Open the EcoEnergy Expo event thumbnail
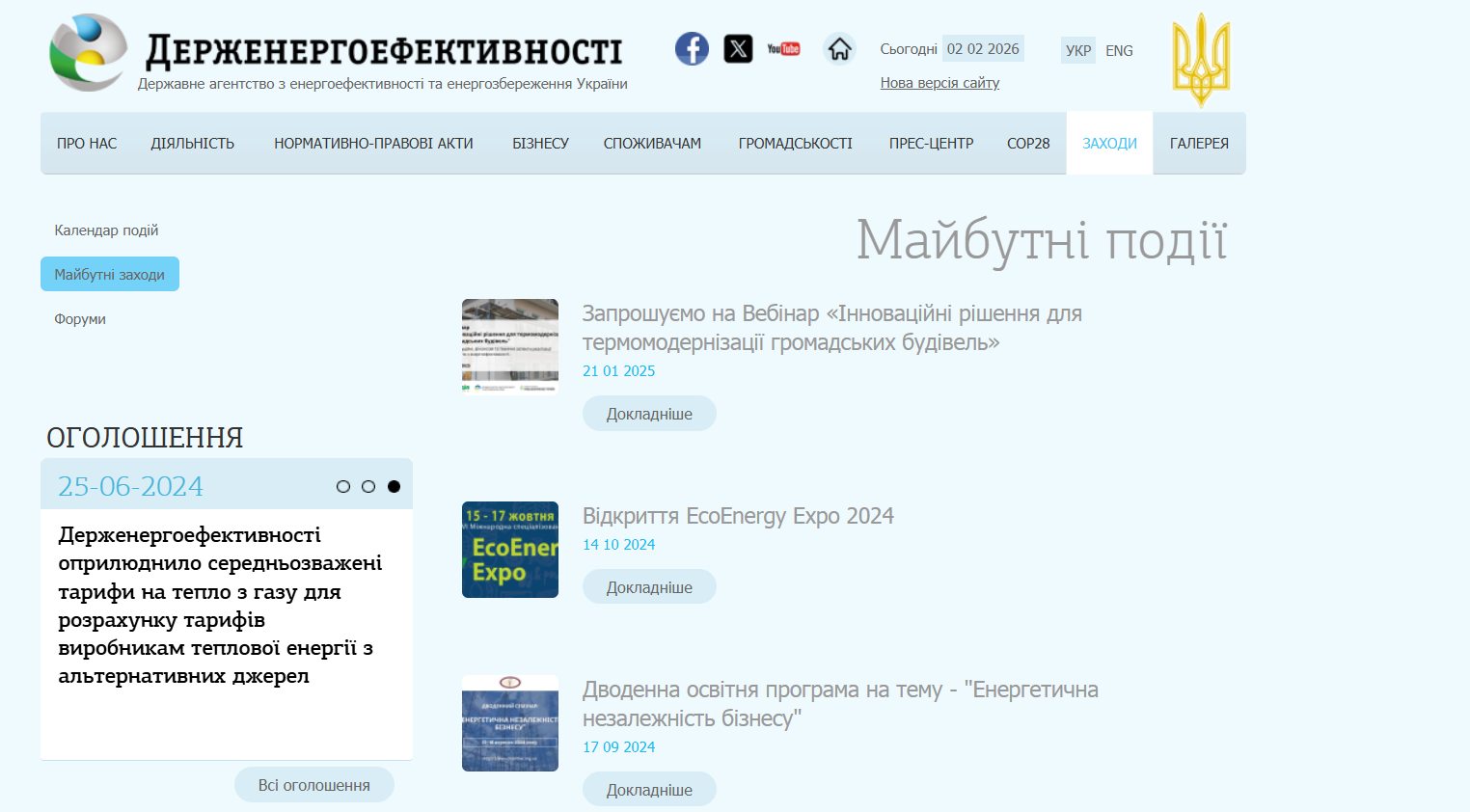This screenshot has width=1470, height=812. [510, 550]
